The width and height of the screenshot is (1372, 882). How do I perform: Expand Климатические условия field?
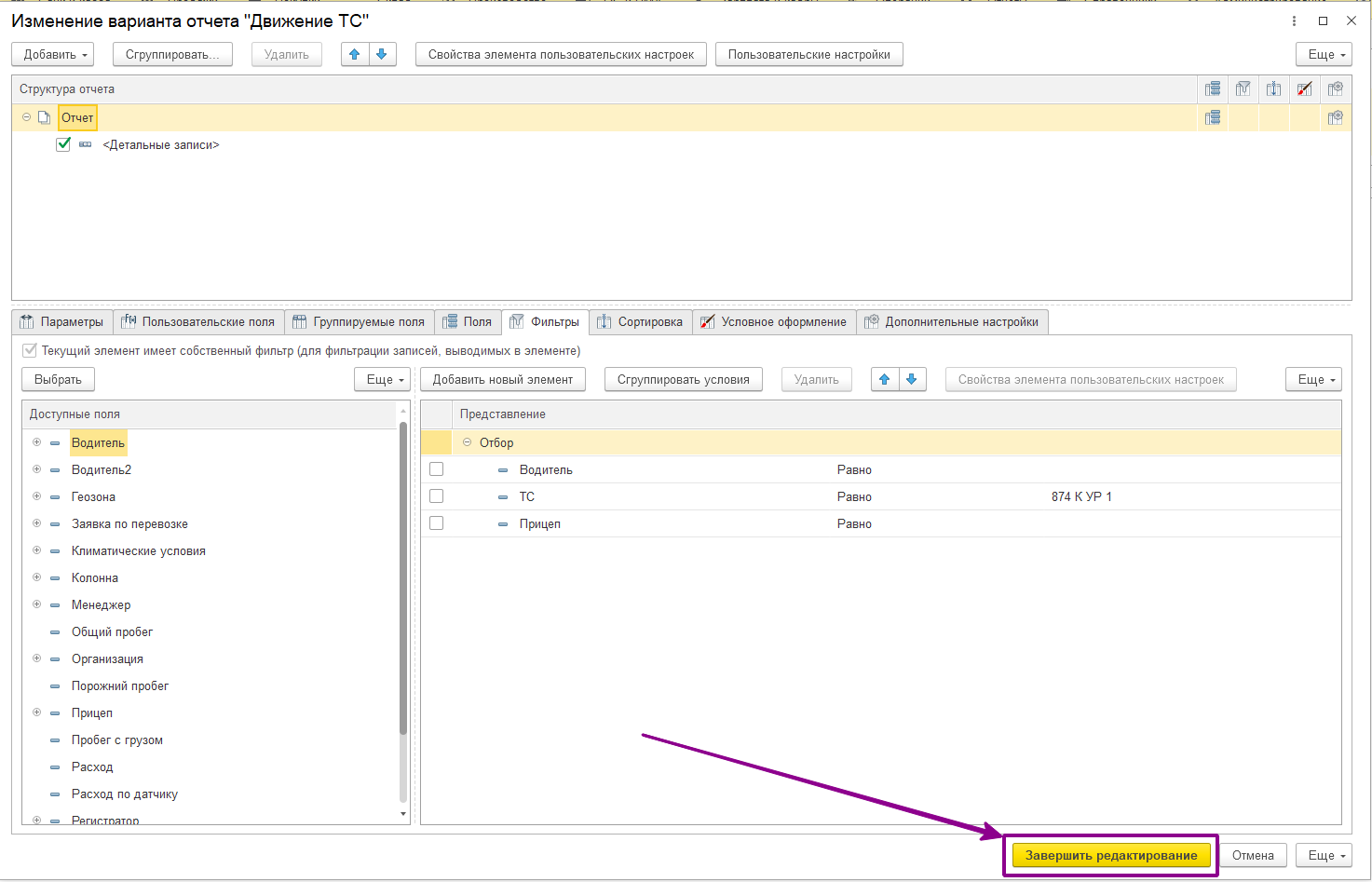[36, 550]
